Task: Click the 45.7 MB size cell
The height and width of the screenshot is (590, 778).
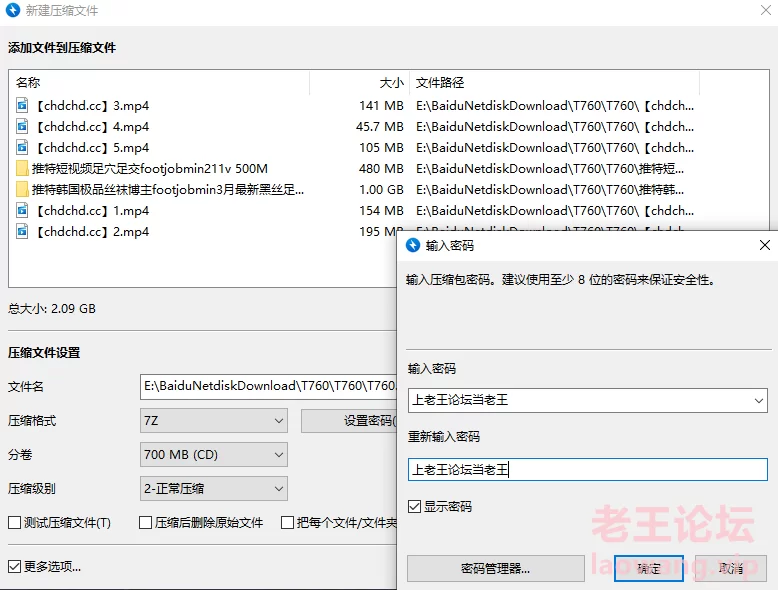Action: pos(380,127)
